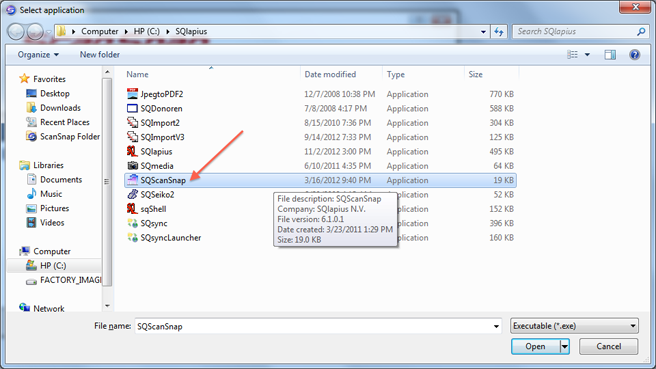Select Pictures library

[x=54, y=208]
